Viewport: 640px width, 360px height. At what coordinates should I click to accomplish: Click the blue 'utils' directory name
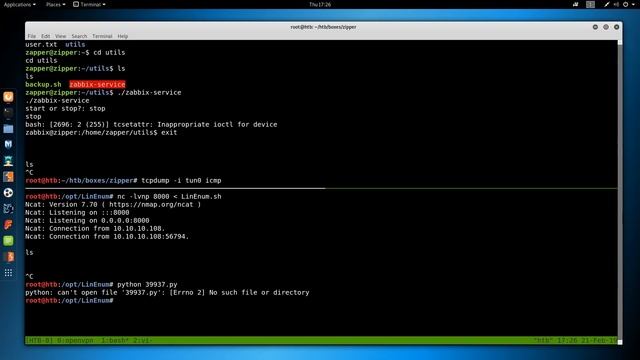point(75,44)
